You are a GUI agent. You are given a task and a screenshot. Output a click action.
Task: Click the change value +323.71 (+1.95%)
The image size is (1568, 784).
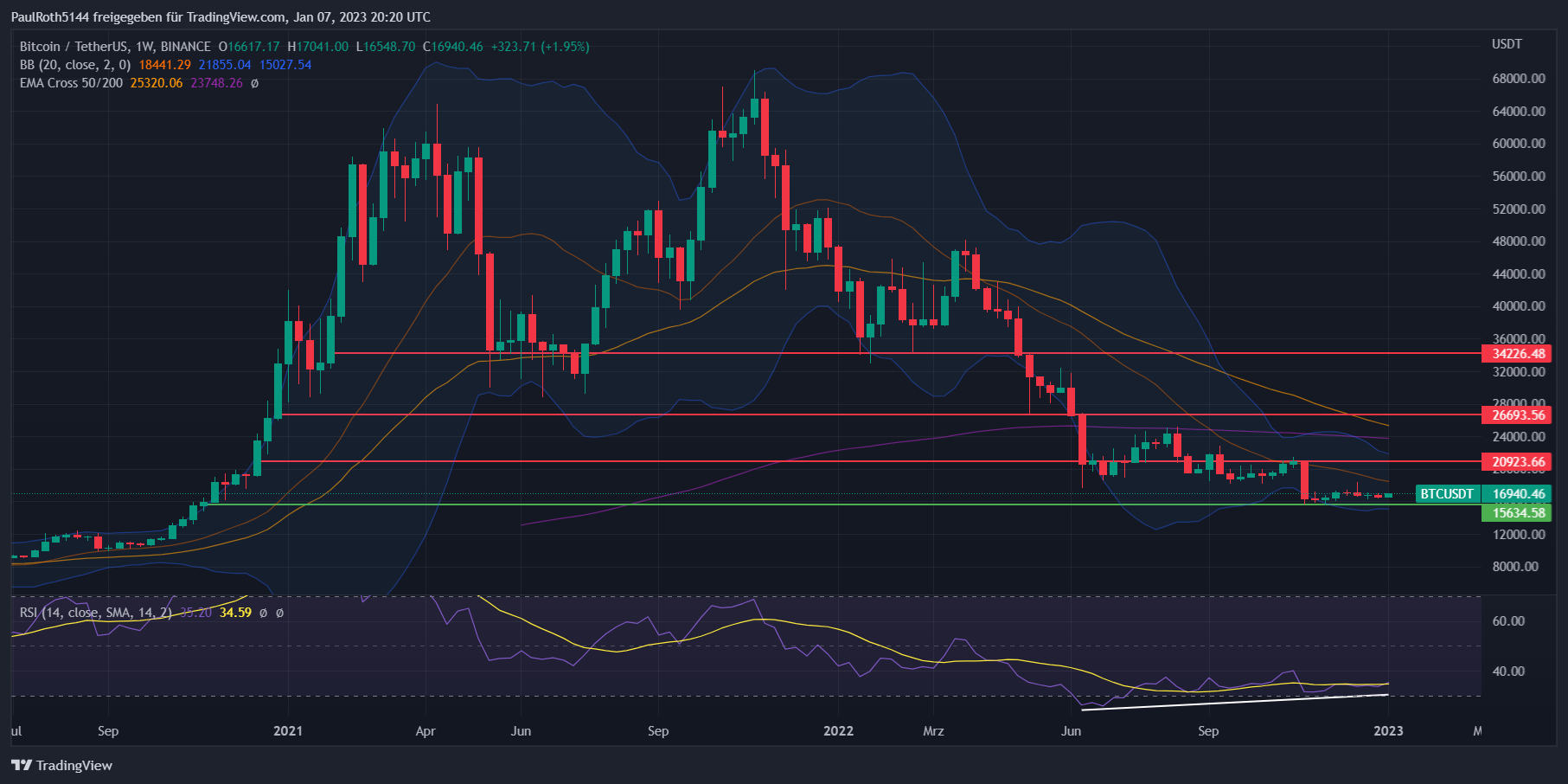[x=540, y=47]
